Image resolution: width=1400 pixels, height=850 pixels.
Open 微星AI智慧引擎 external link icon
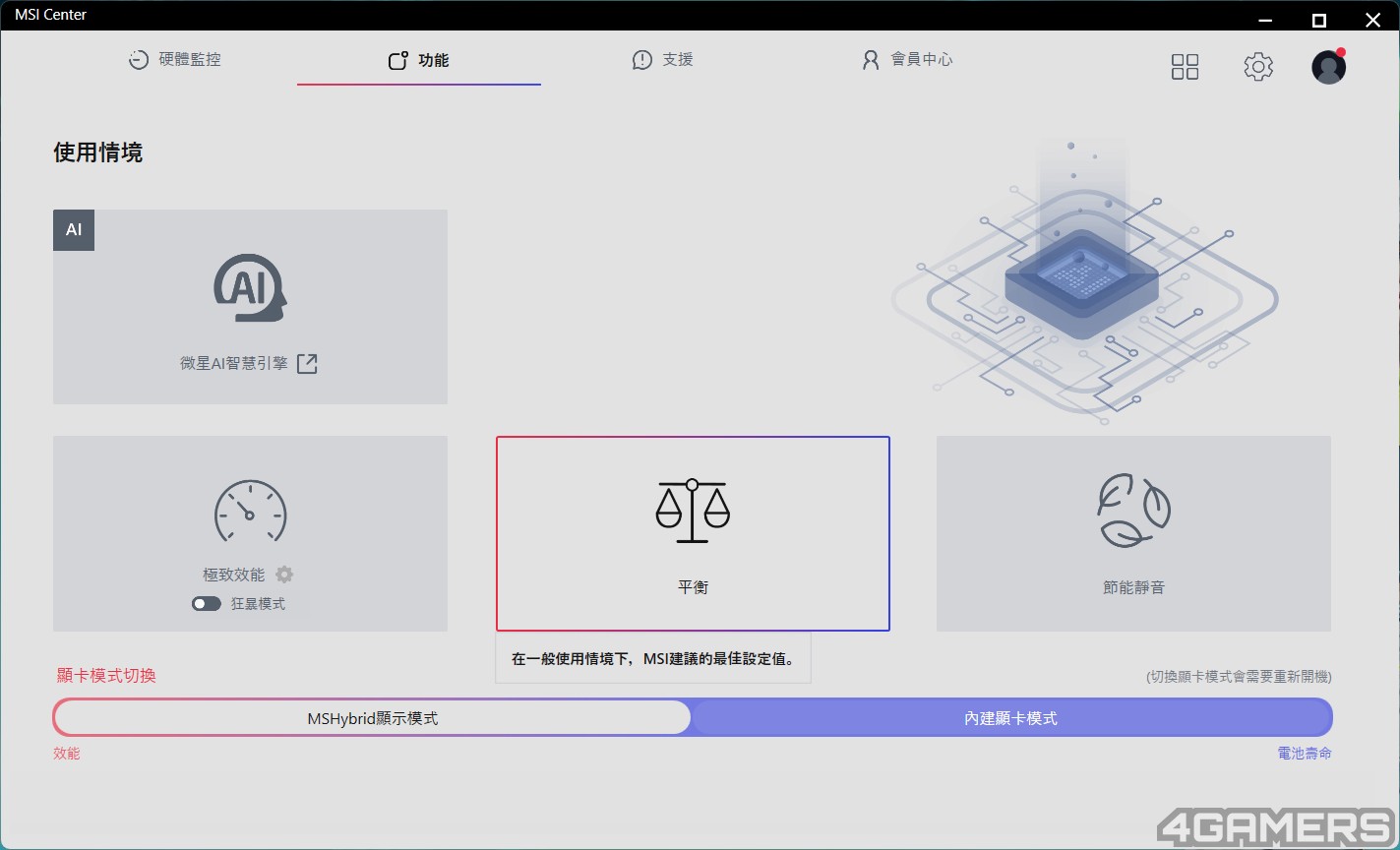[307, 364]
